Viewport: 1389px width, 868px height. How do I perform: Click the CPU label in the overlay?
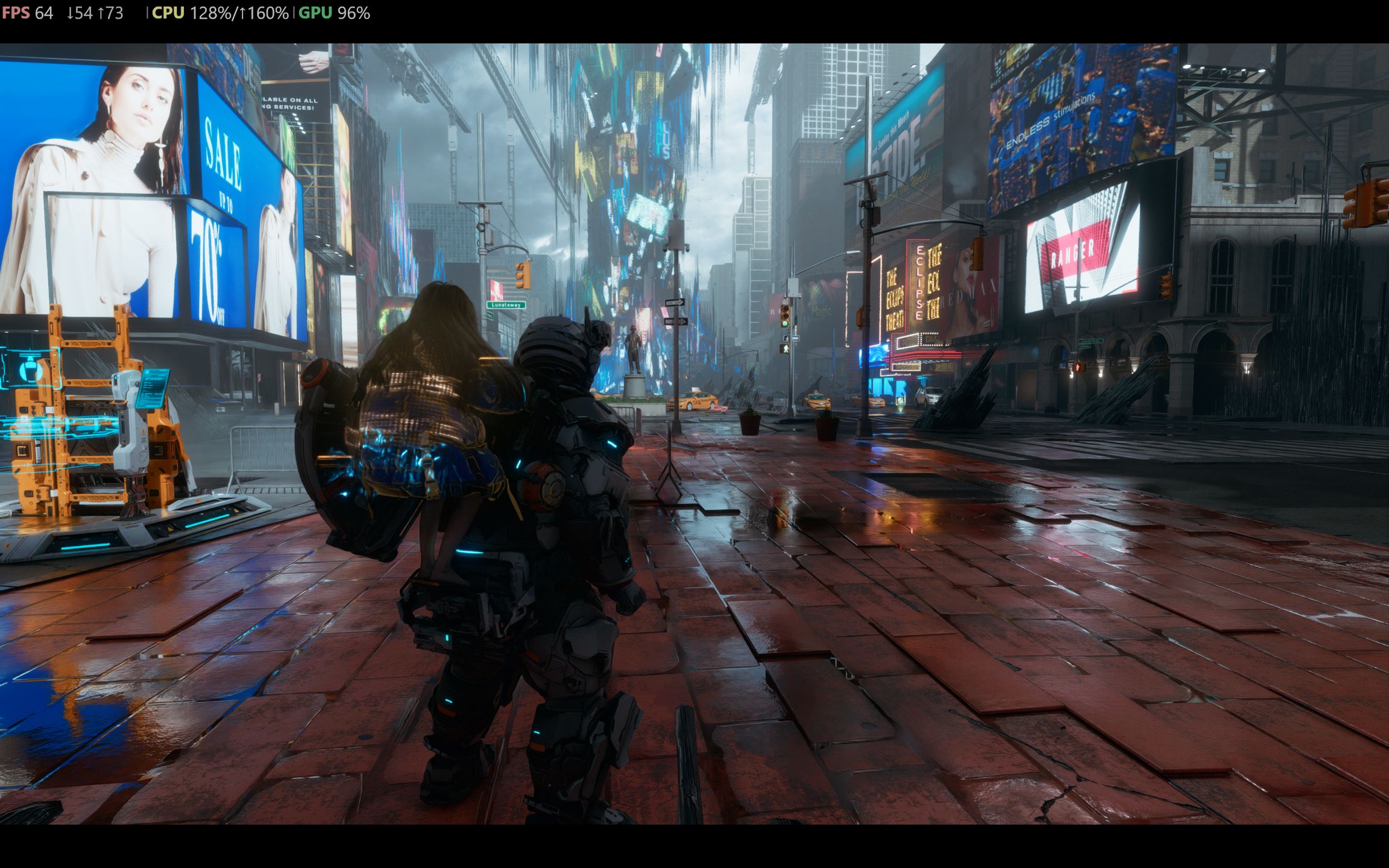tap(168, 13)
